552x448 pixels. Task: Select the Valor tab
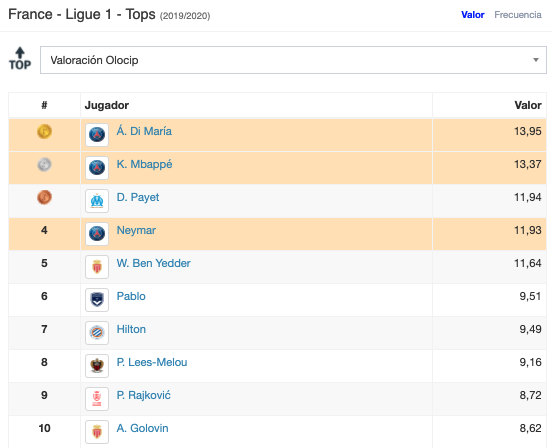[473, 15]
